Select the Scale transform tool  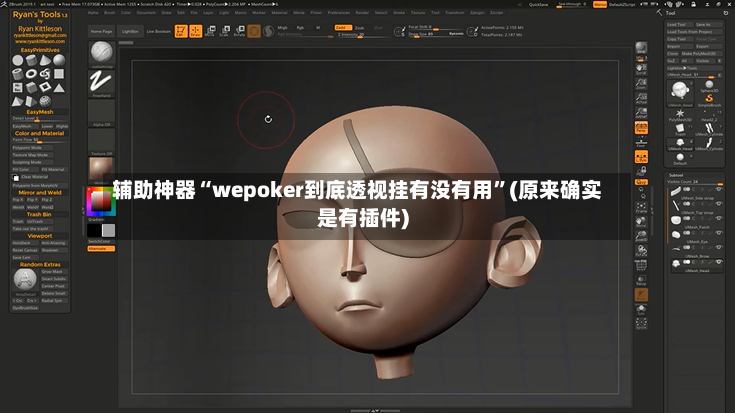coord(225,31)
